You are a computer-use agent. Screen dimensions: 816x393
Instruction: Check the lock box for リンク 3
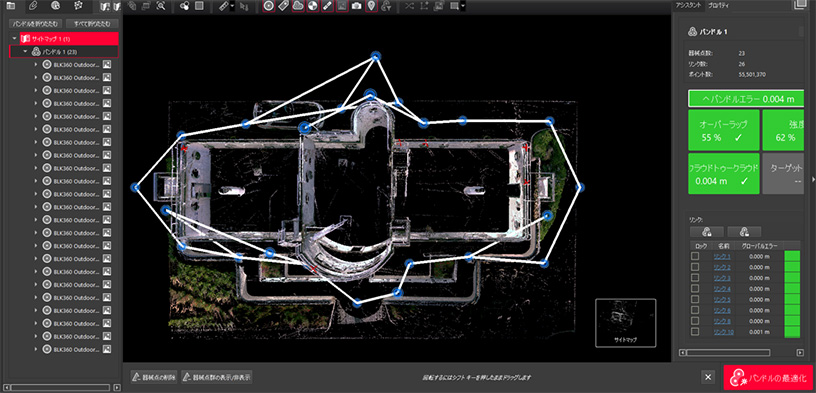click(x=694, y=277)
